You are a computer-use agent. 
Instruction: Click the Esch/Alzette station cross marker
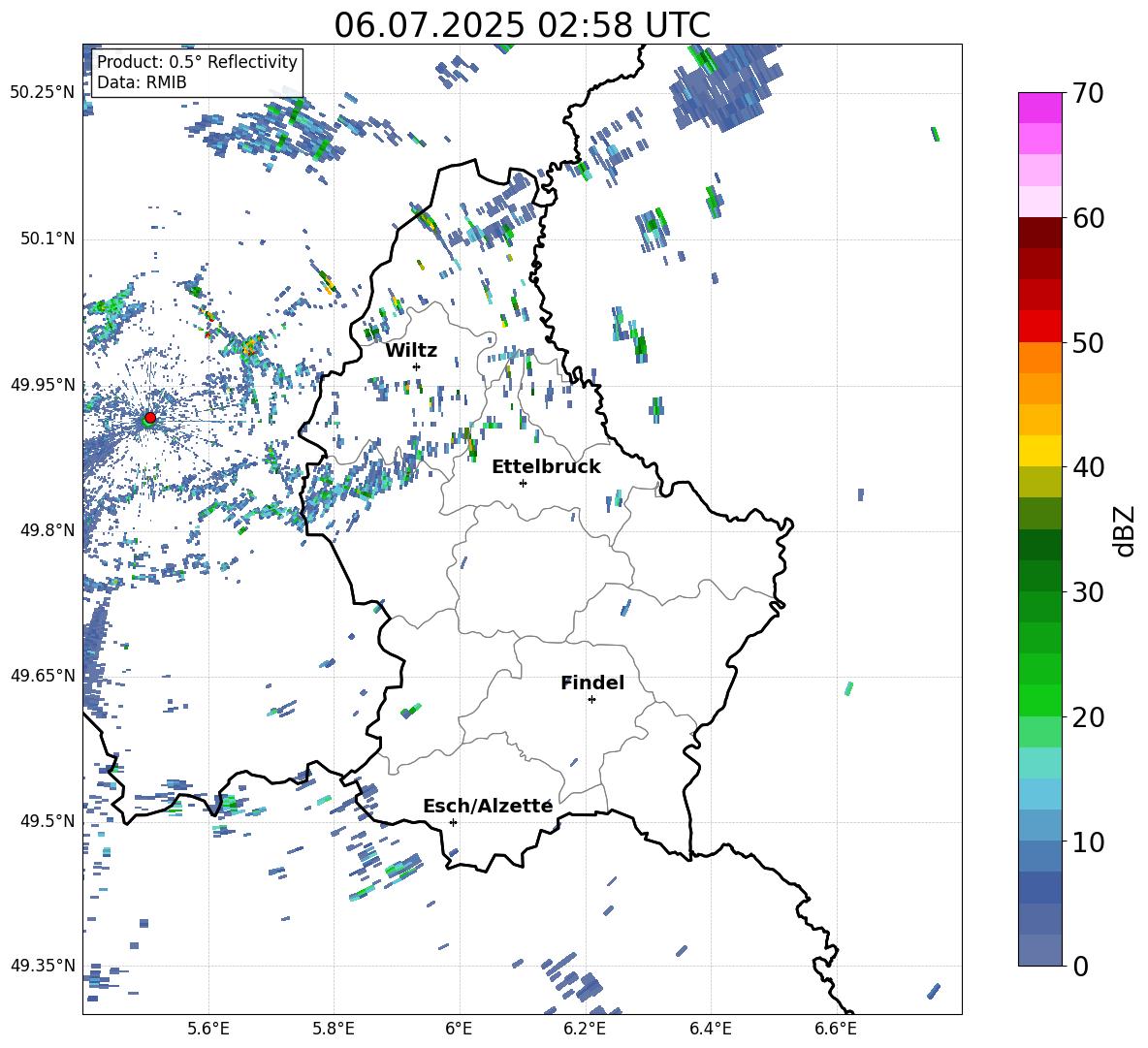pyautogui.click(x=453, y=822)
